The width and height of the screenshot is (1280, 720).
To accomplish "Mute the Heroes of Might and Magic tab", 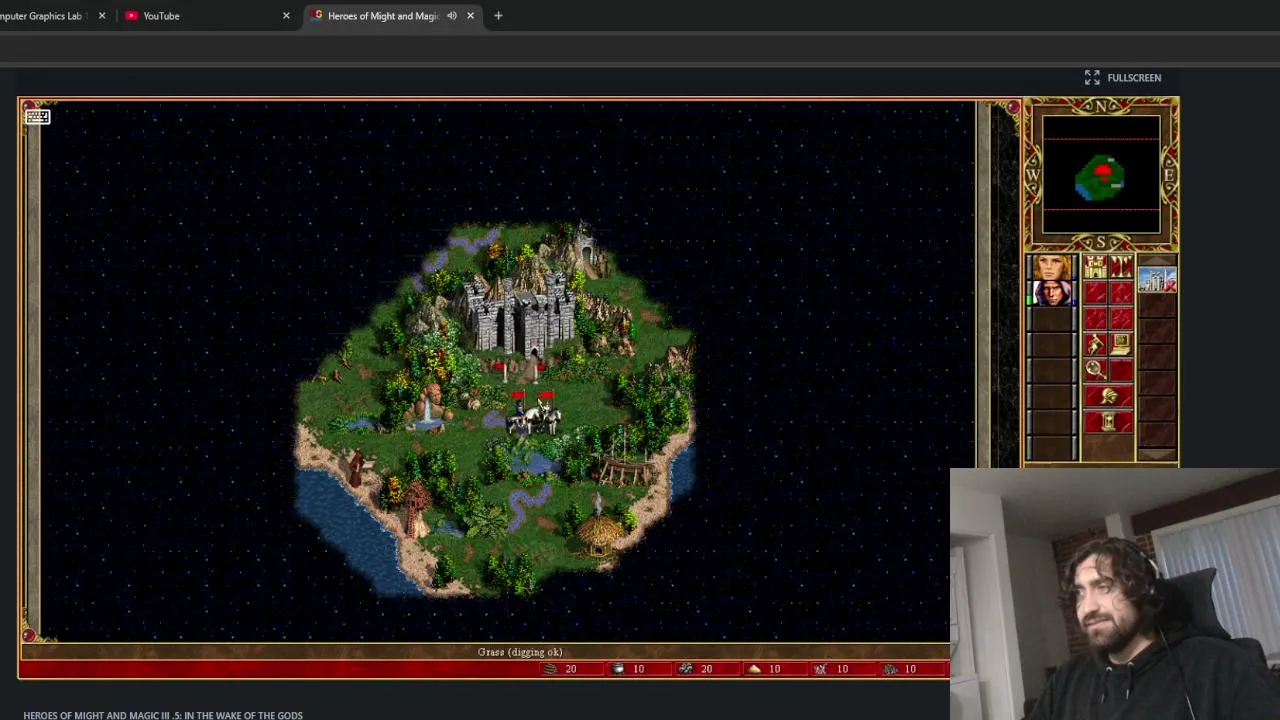I will click(452, 16).
